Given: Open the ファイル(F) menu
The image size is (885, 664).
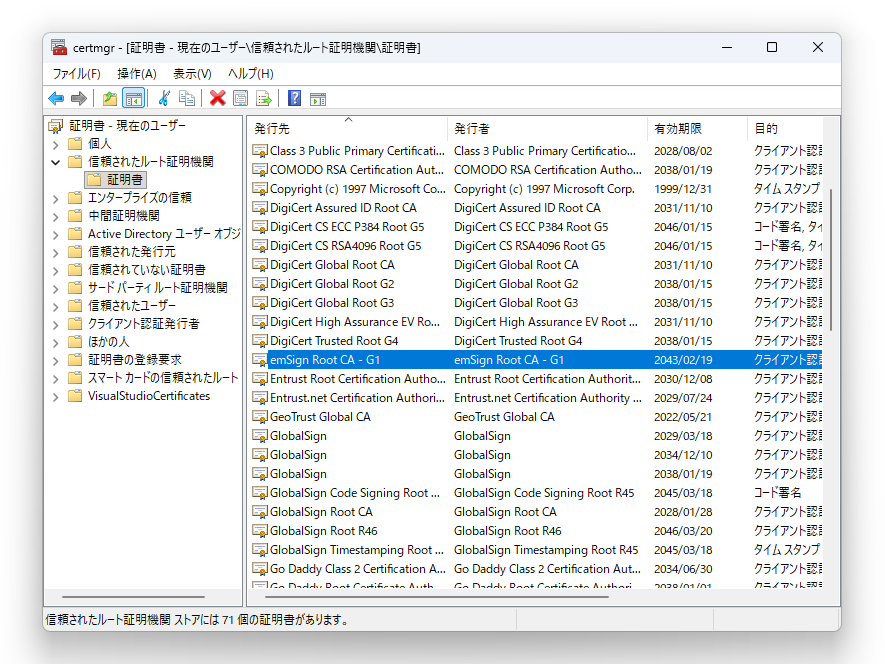Looking at the screenshot, I should (77, 74).
